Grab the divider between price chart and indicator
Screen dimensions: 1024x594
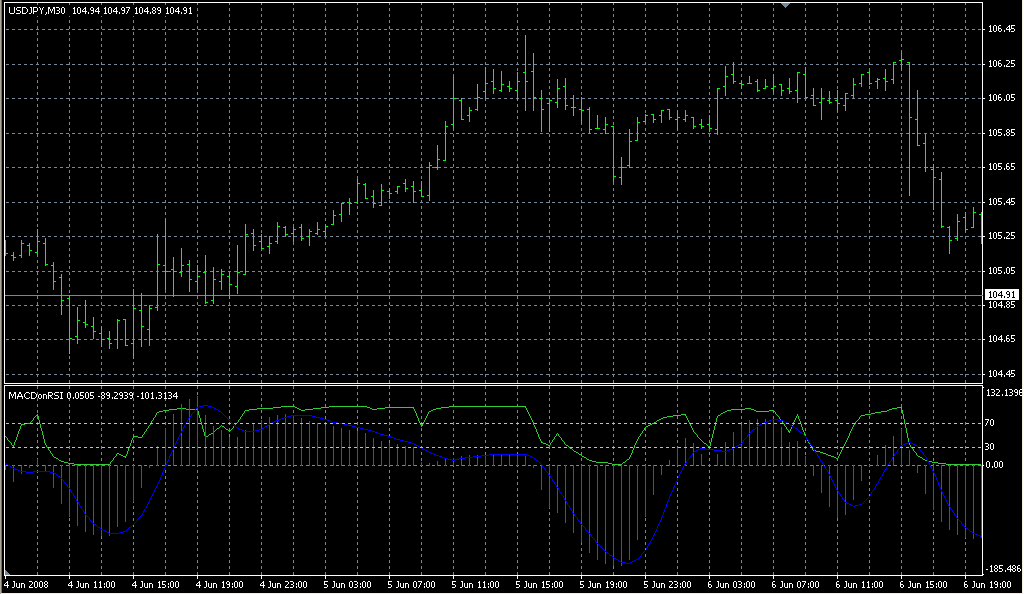pyautogui.click(x=490, y=384)
